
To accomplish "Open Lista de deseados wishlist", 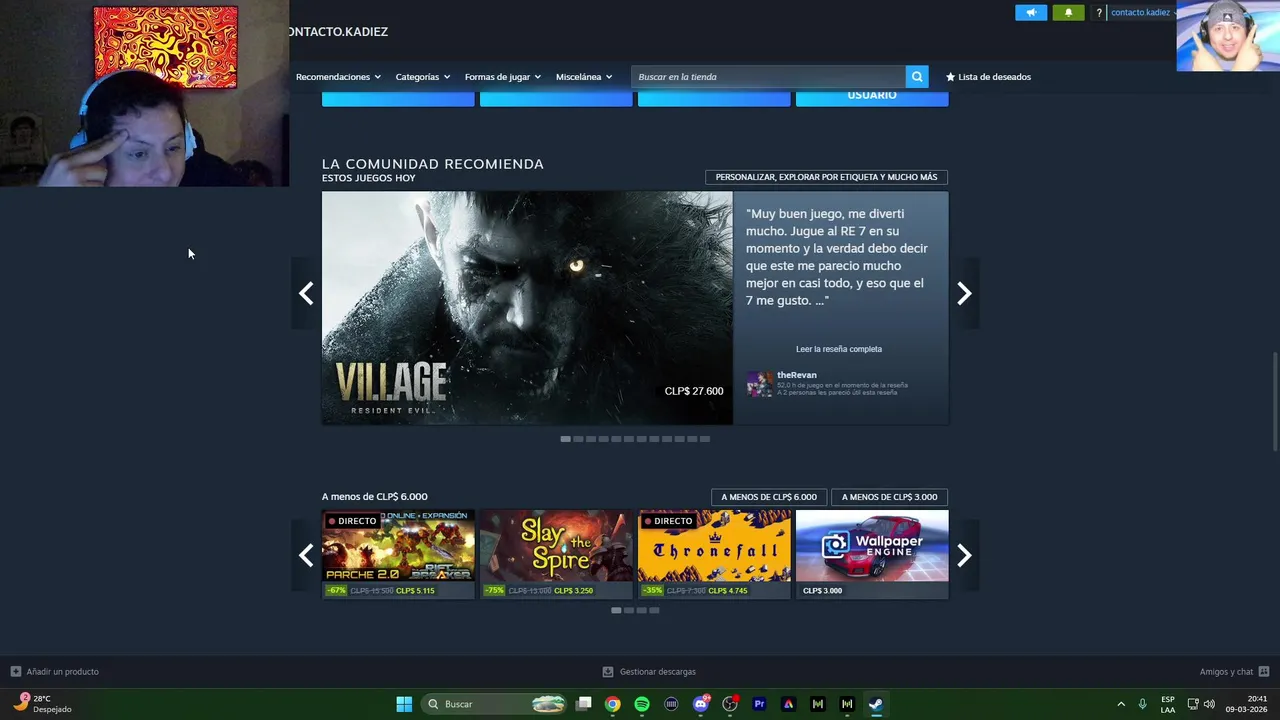I will pyautogui.click(x=988, y=77).
